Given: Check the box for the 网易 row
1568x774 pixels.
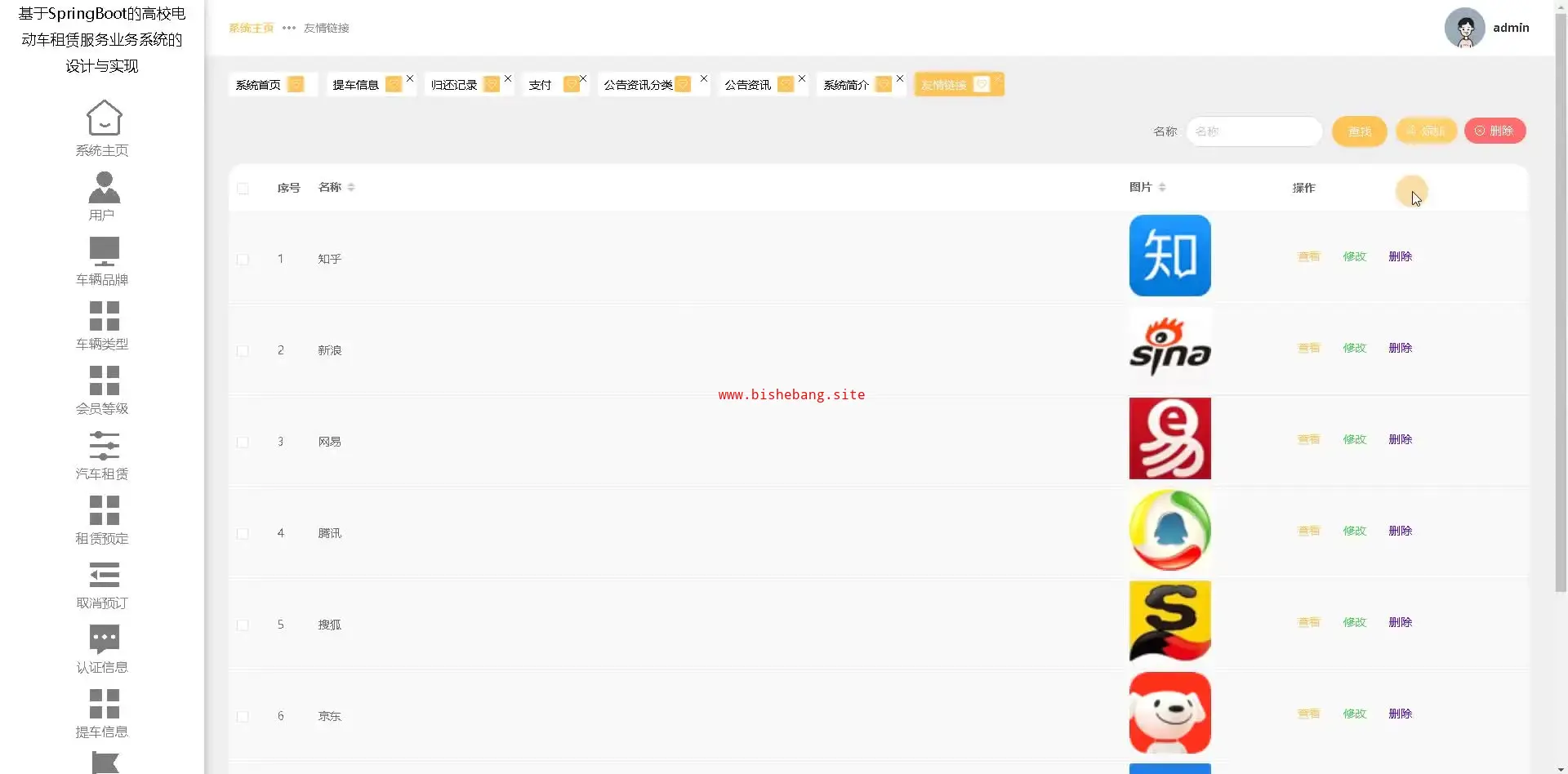Looking at the screenshot, I should 243,443.
